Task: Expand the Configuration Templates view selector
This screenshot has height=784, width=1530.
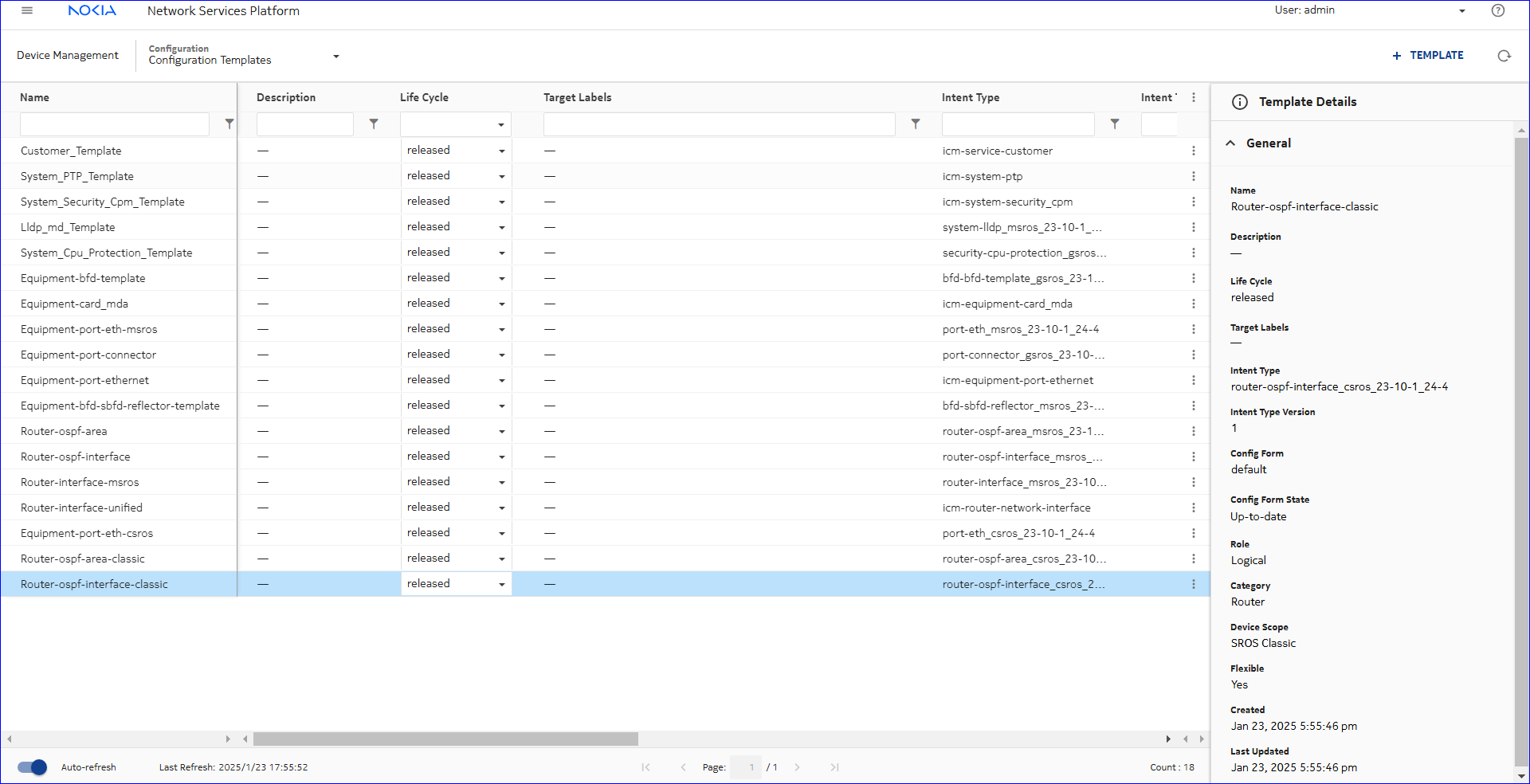Action: (x=335, y=56)
